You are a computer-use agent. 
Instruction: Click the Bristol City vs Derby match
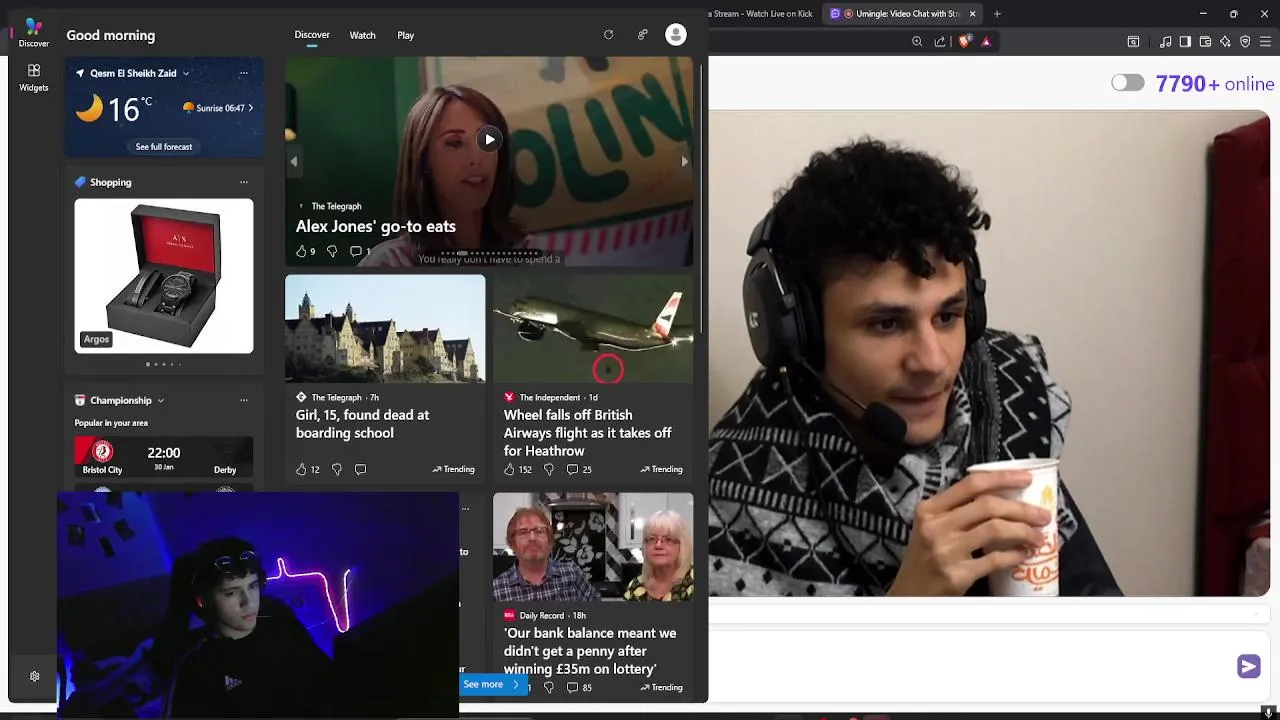tap(164, 456)
